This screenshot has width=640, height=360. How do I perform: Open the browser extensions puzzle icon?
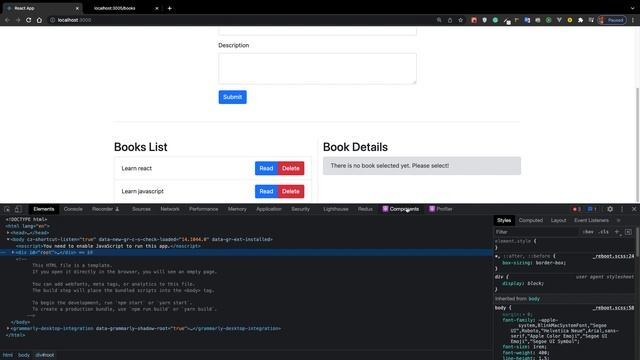pos(580,20)
